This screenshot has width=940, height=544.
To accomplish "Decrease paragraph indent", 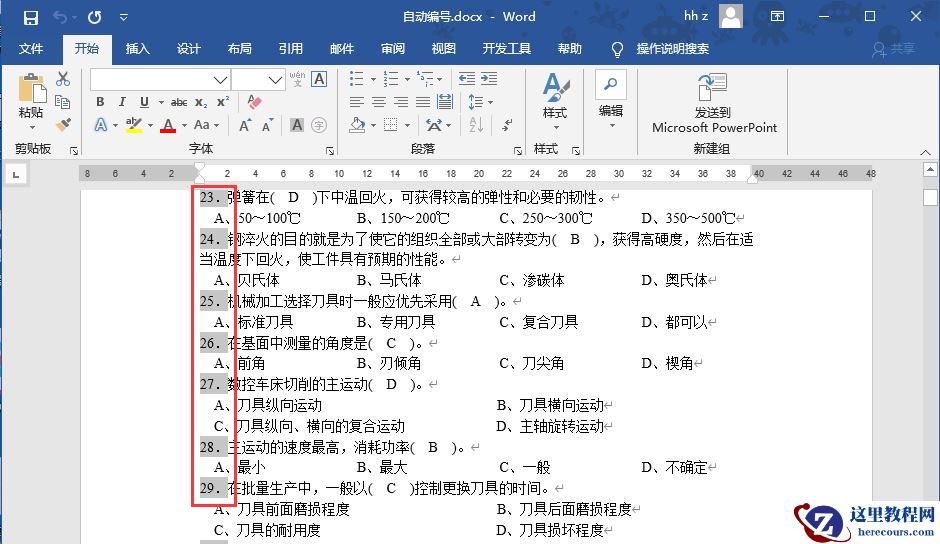I will [466, 79].
